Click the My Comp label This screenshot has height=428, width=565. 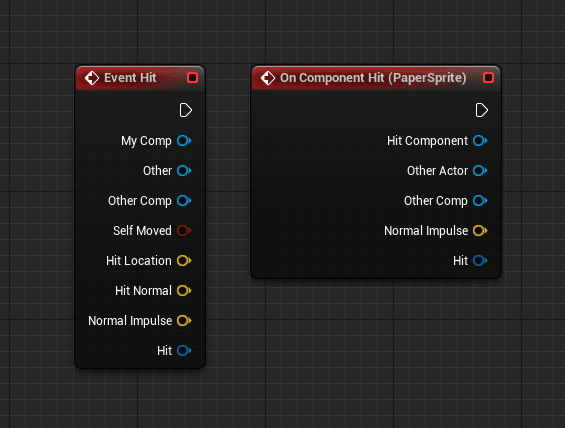[146, 141]
